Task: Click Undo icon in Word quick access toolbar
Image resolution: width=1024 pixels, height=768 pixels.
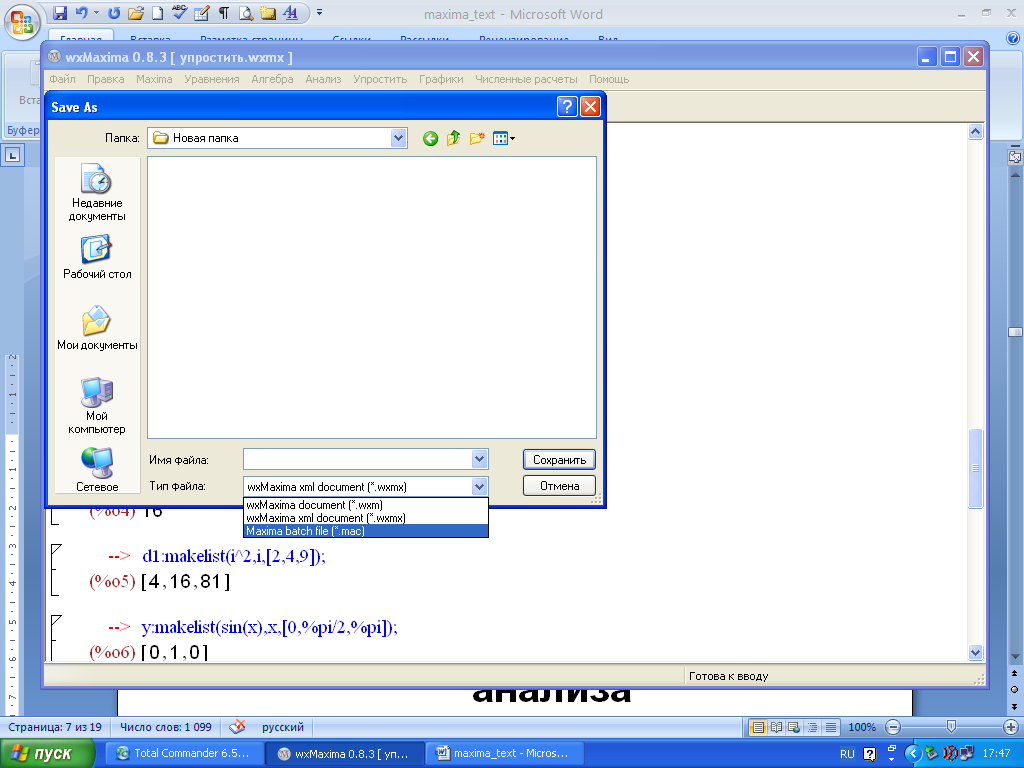Action: click(82, 12)
